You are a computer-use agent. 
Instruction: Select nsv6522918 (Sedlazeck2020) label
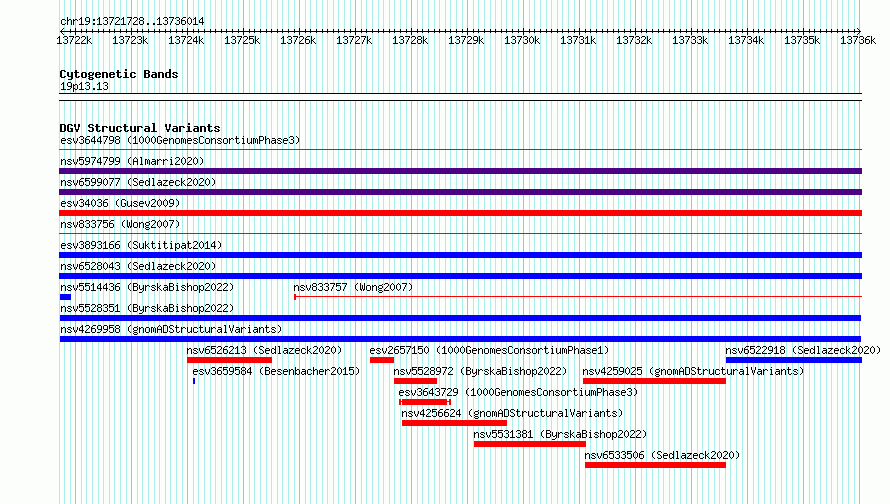(803, 350)
